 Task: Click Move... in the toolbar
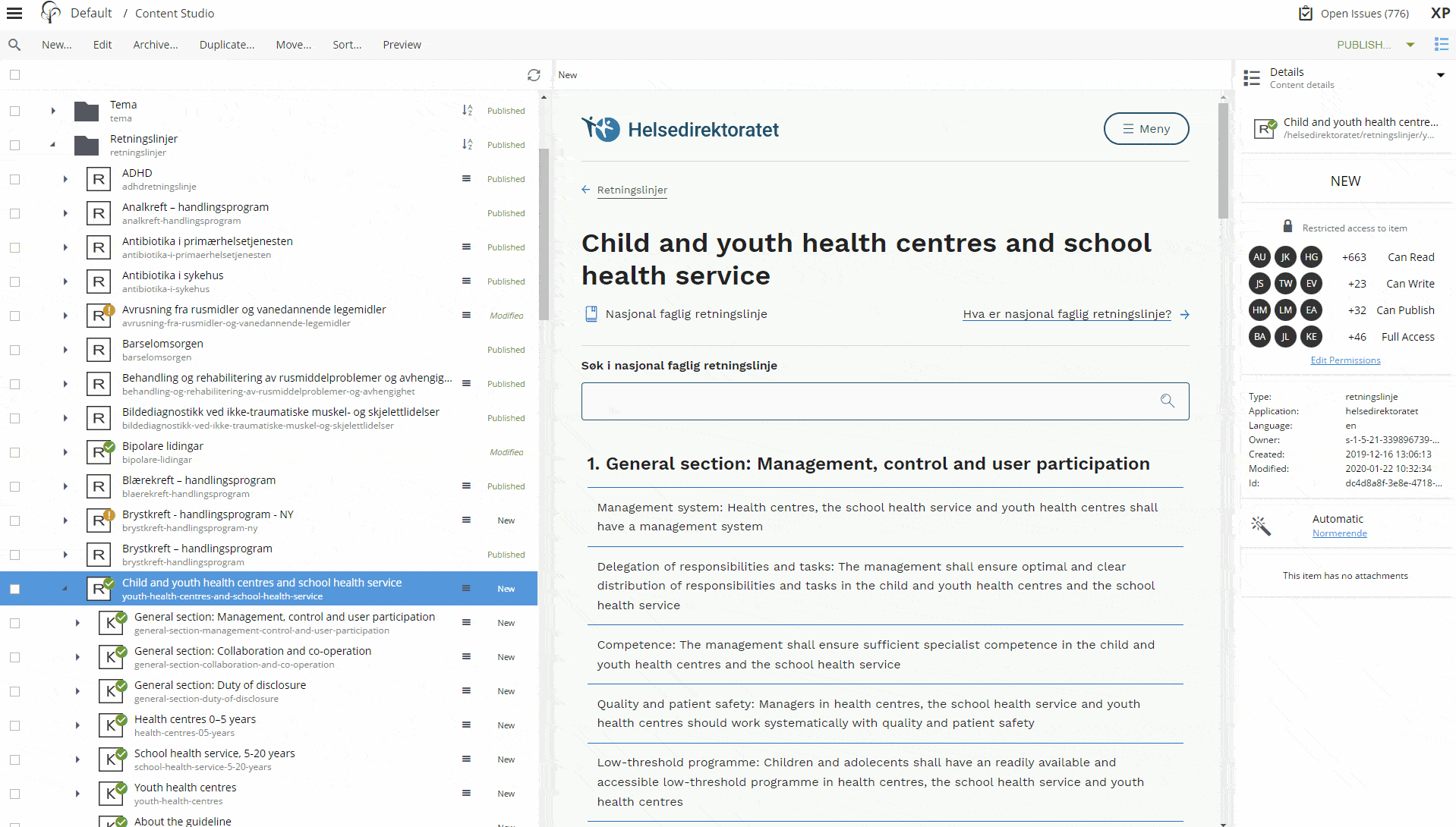[294, 45]
